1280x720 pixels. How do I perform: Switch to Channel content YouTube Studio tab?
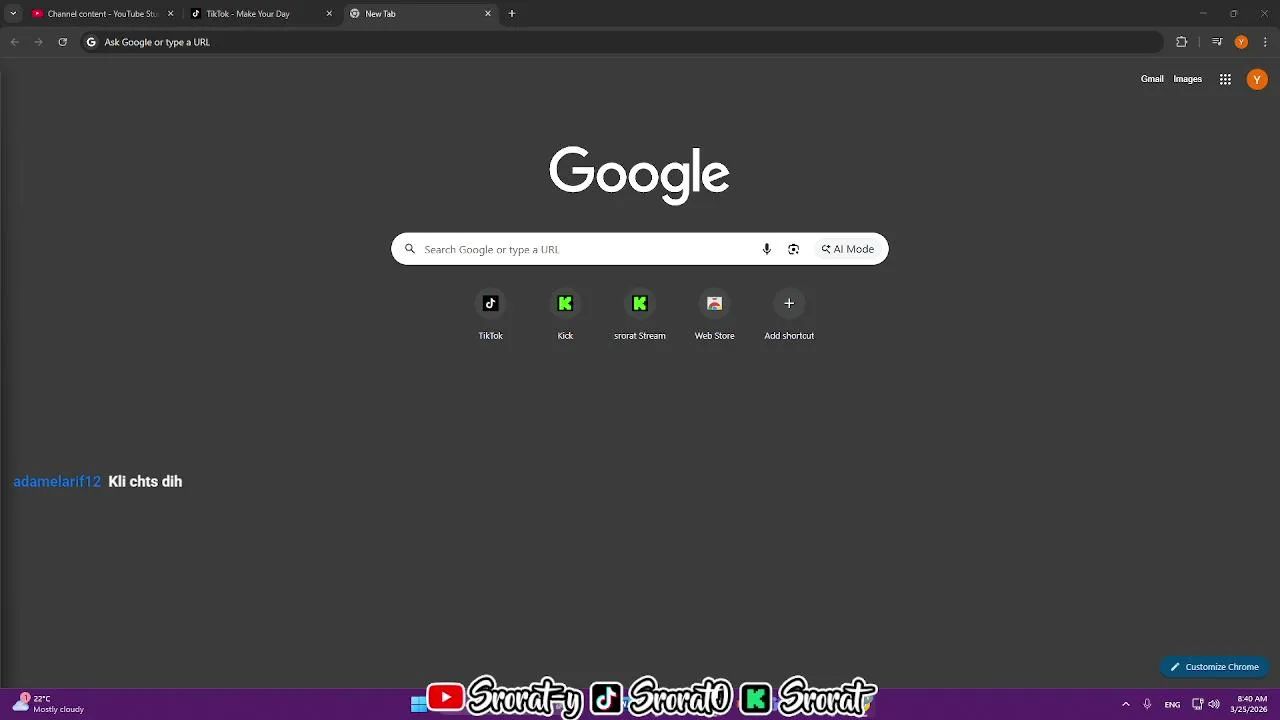103,14
